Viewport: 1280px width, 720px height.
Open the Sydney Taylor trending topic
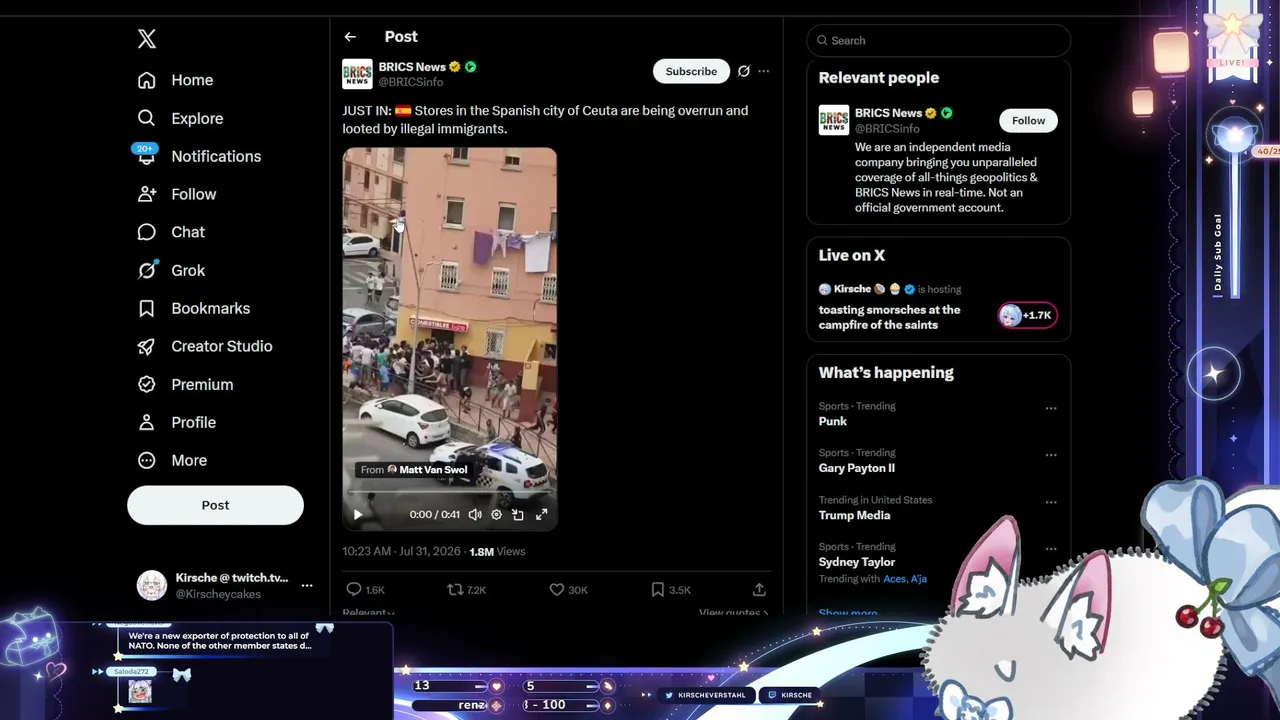(x=857, y=562)
